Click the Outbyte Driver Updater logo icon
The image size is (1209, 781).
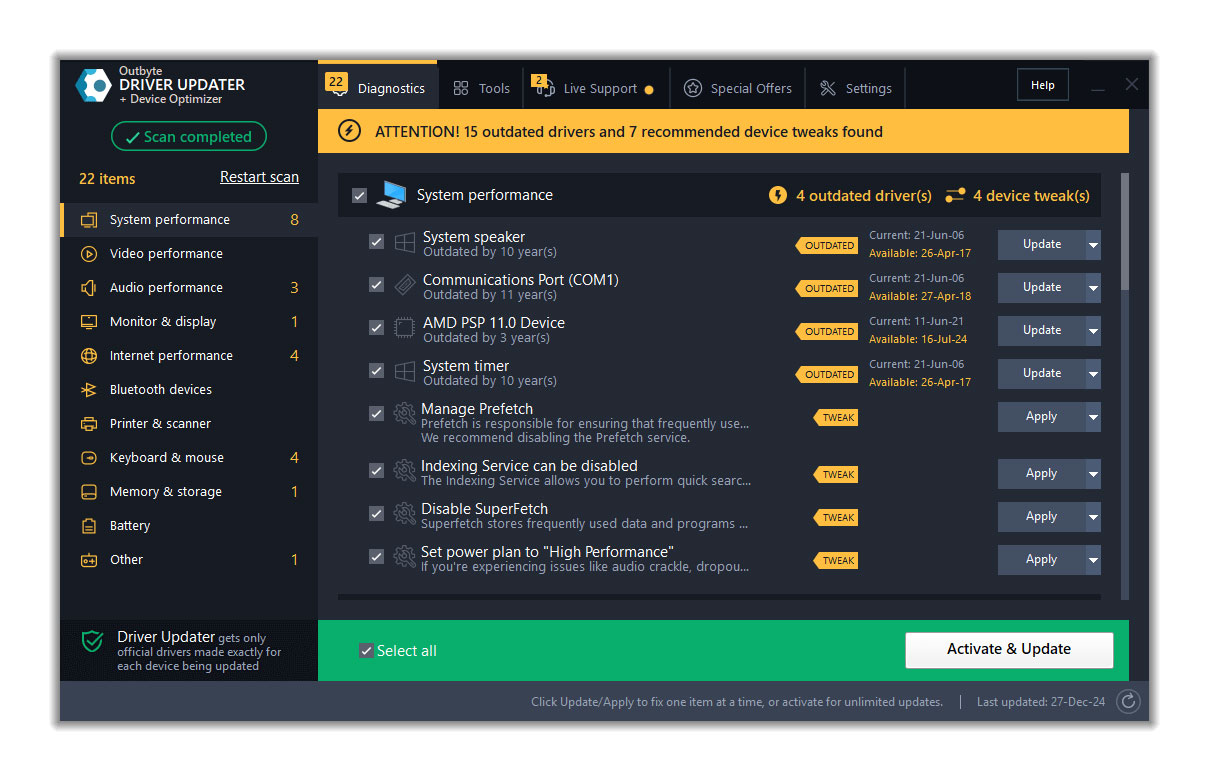point(93,85)
